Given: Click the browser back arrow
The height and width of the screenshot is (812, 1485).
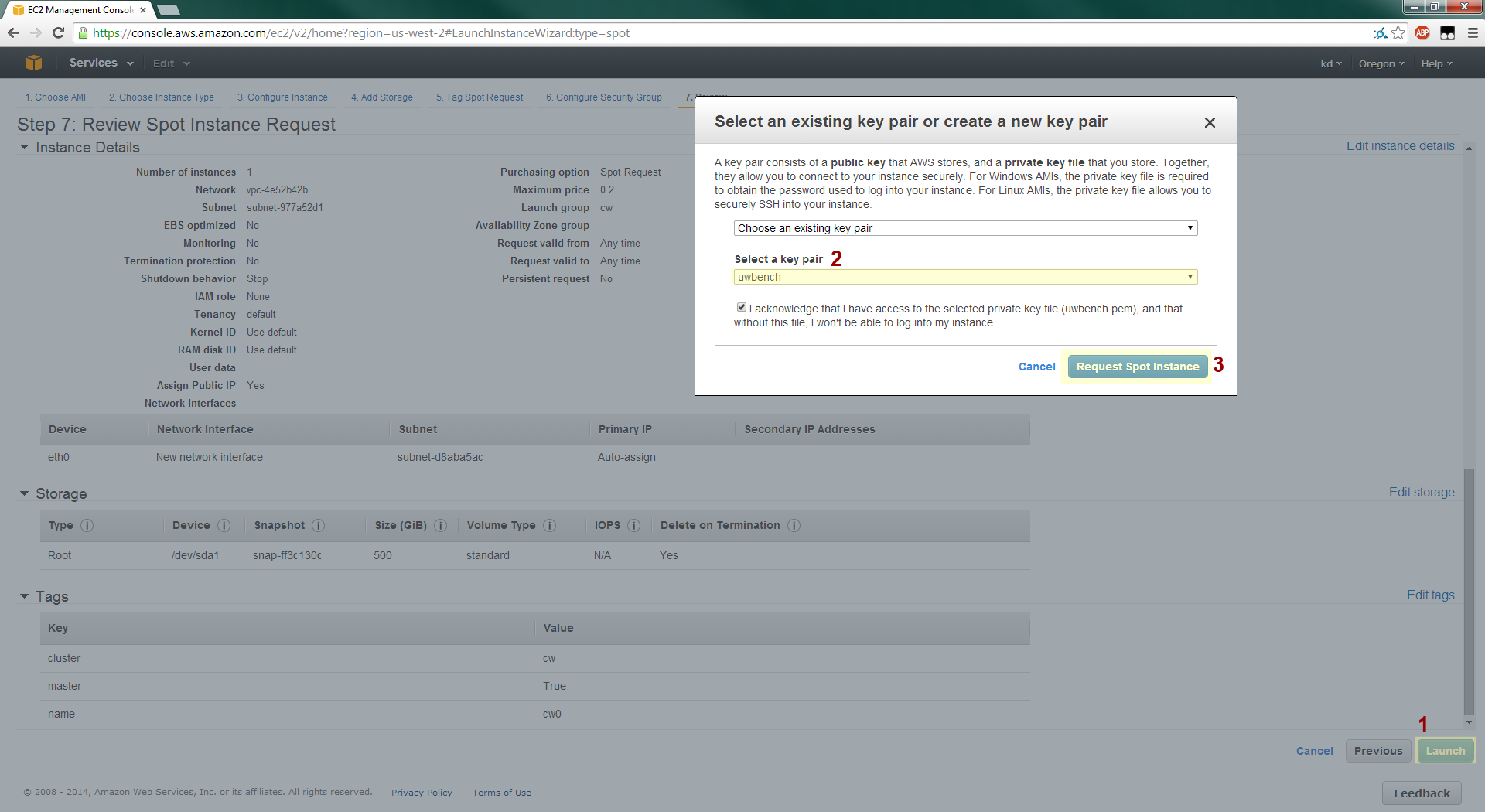Looking at the screenshot, I should 13,32.
